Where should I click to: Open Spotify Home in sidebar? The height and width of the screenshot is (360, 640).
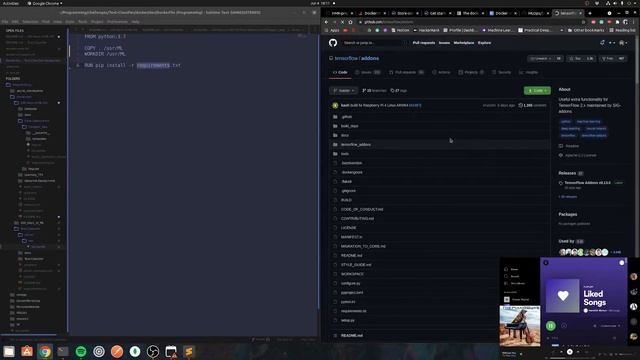tap(511, 269)
